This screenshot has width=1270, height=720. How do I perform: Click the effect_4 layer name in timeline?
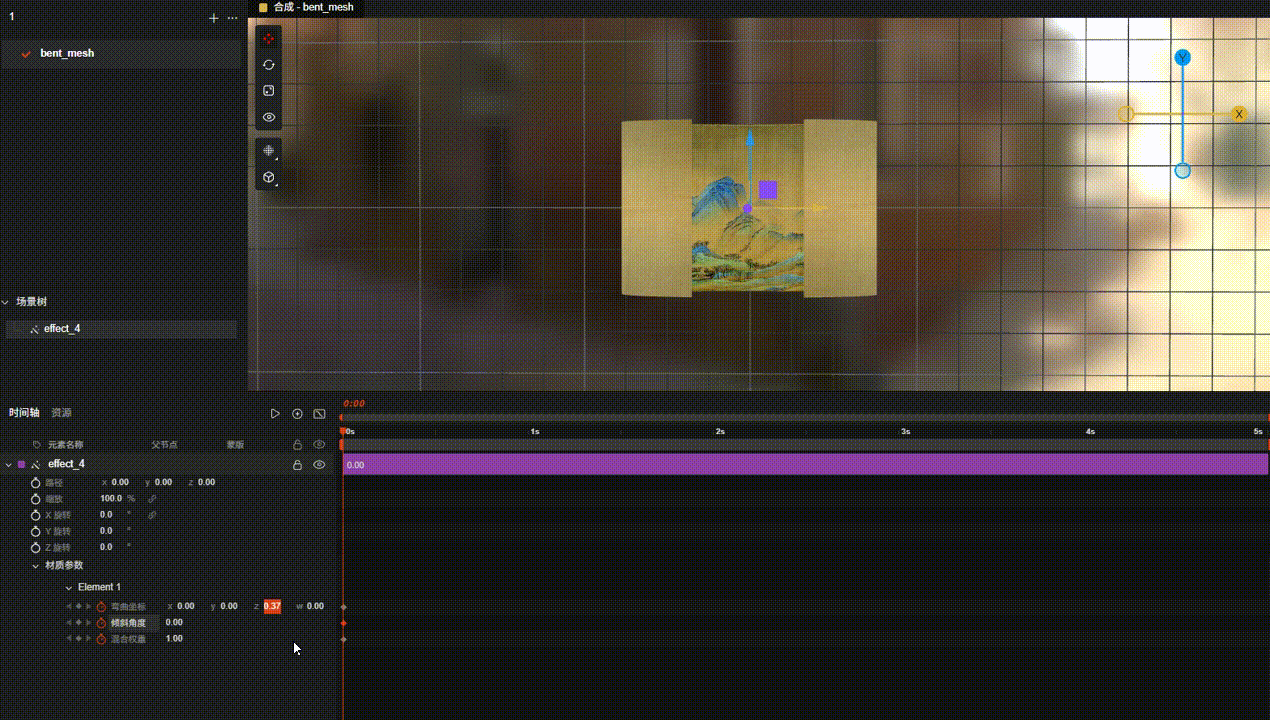66,464
